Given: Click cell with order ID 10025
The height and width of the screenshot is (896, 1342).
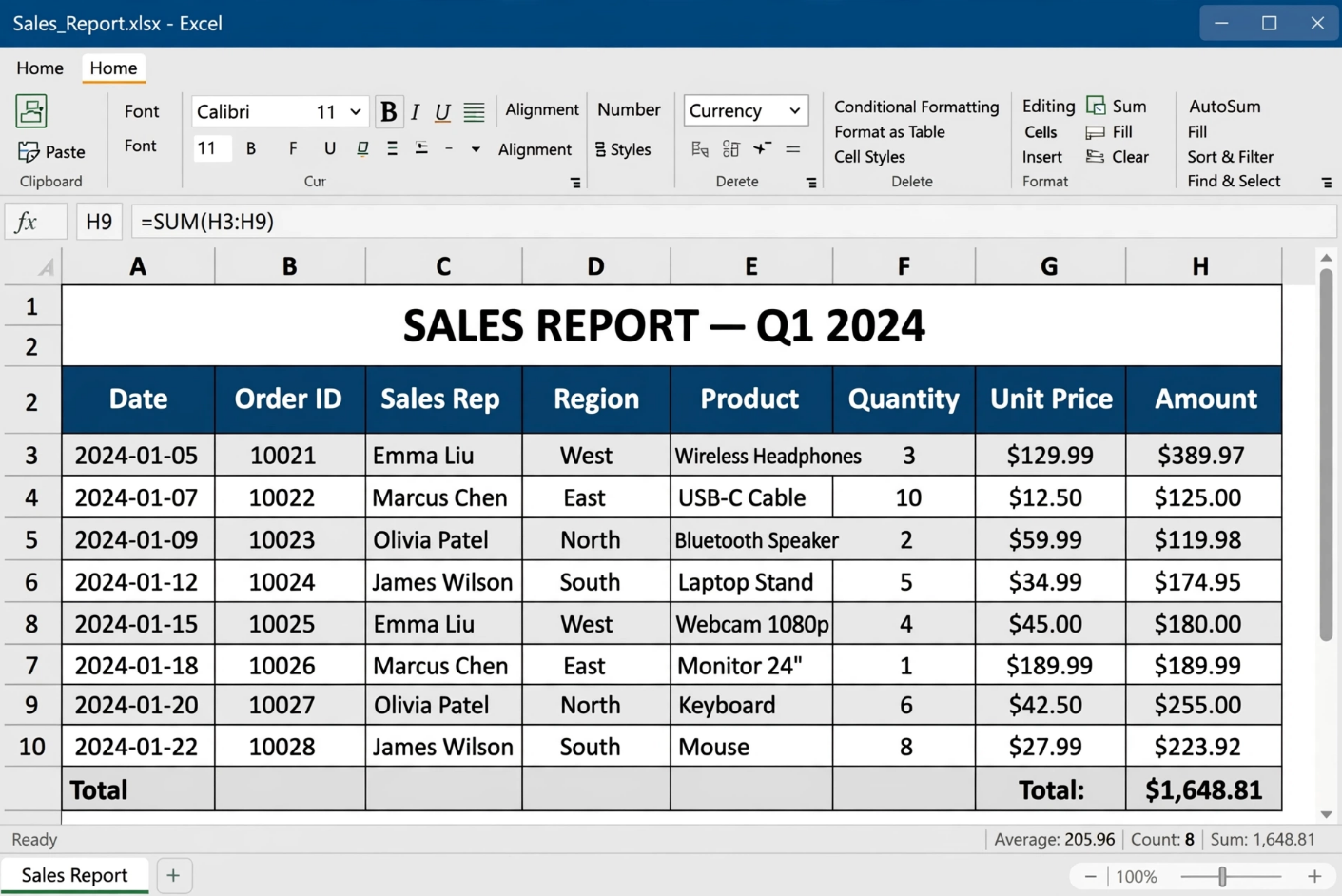Looking at the screenshot, I should 290,624.
